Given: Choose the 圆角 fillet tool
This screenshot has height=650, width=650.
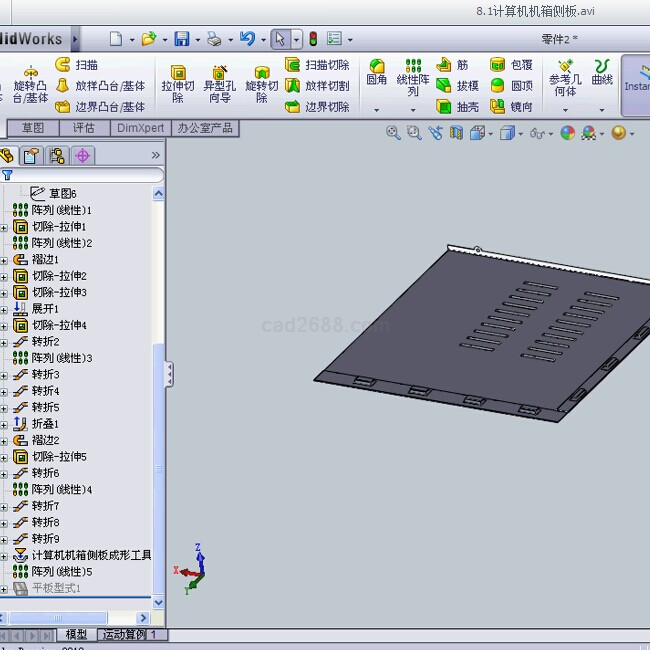Looking at the screenshot, I should pyautogui.click(x=377, y=72).
